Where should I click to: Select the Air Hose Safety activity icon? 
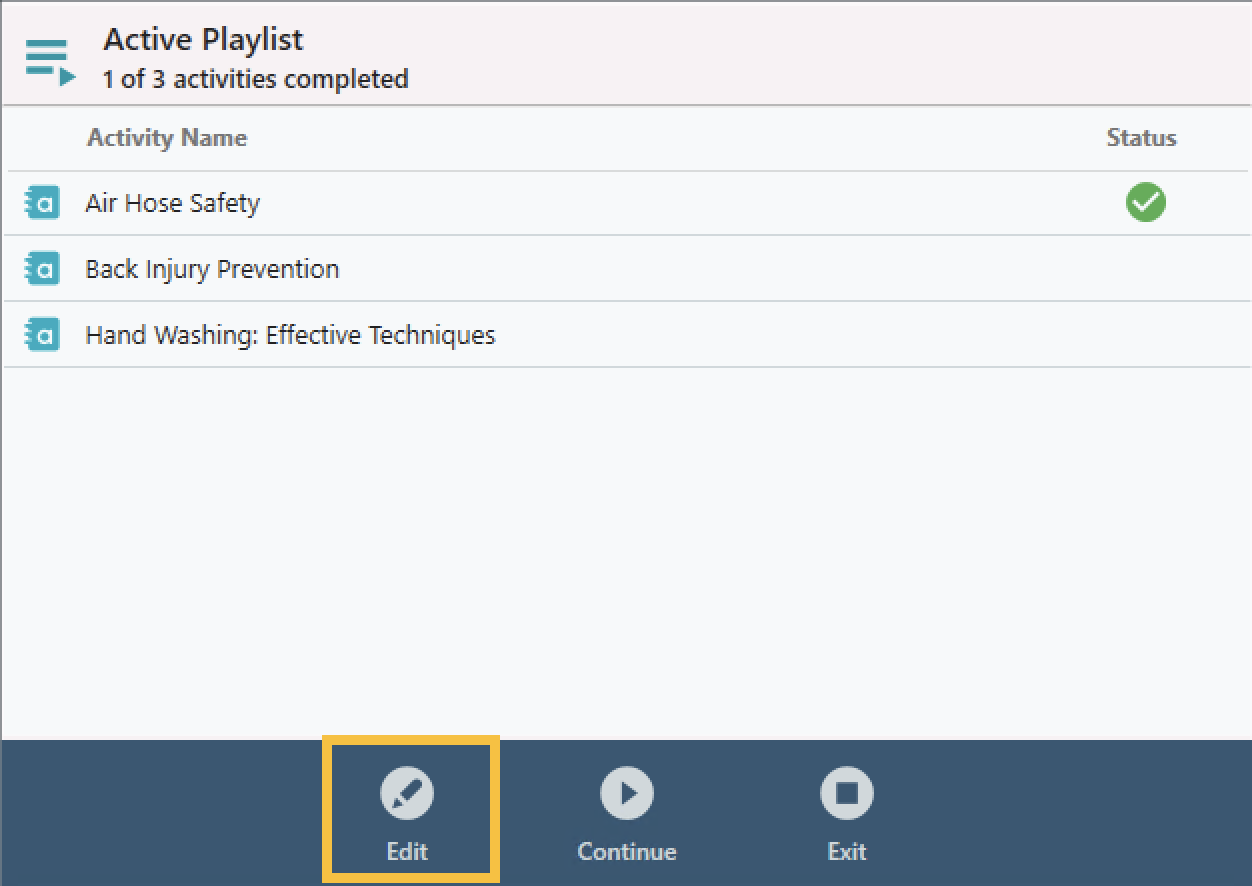(42, 202)
